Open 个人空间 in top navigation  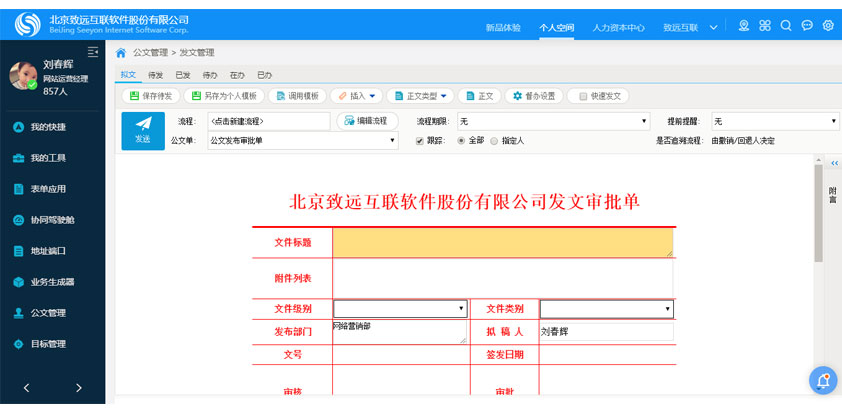click(x=557, y=28)
